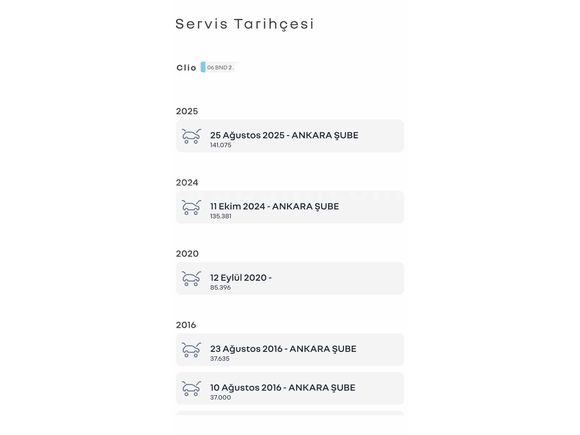Click the car icon for 10 Ağustos 2016 entry
Screen dimensions: 580x435
pyautogui.click(x=191, y=388)
